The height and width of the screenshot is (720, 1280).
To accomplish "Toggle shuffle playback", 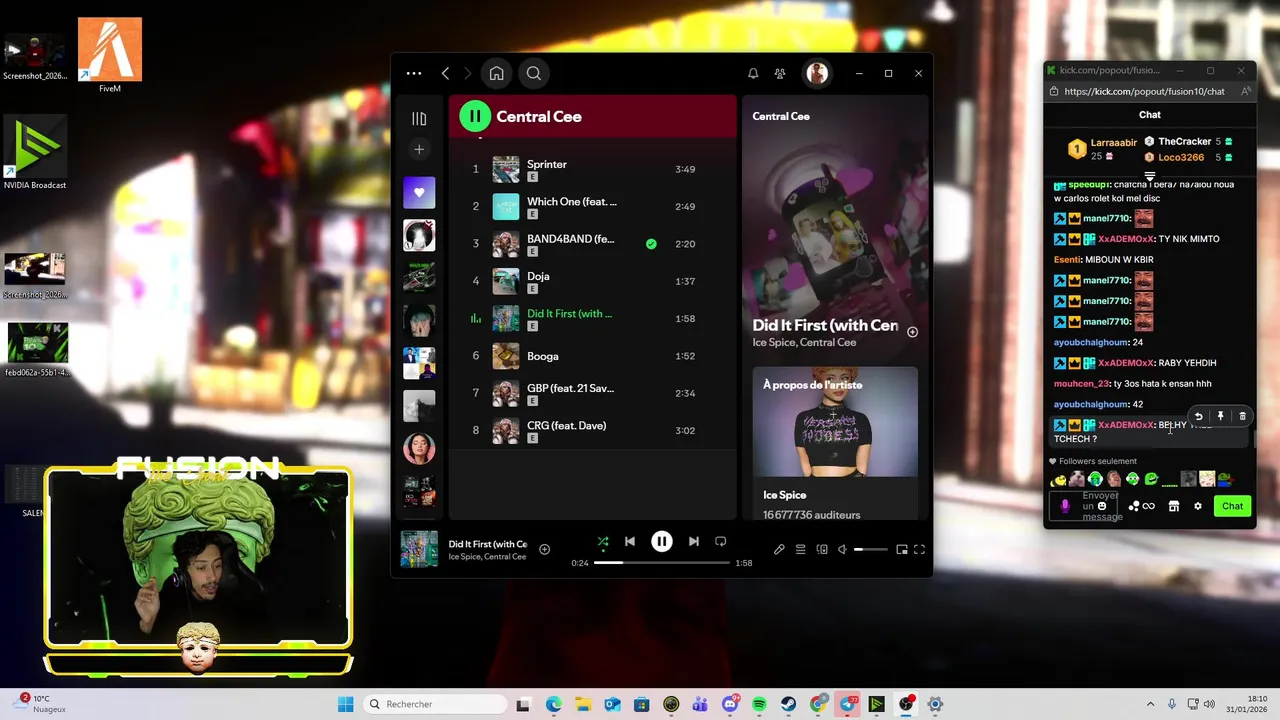I will point(603,542).
